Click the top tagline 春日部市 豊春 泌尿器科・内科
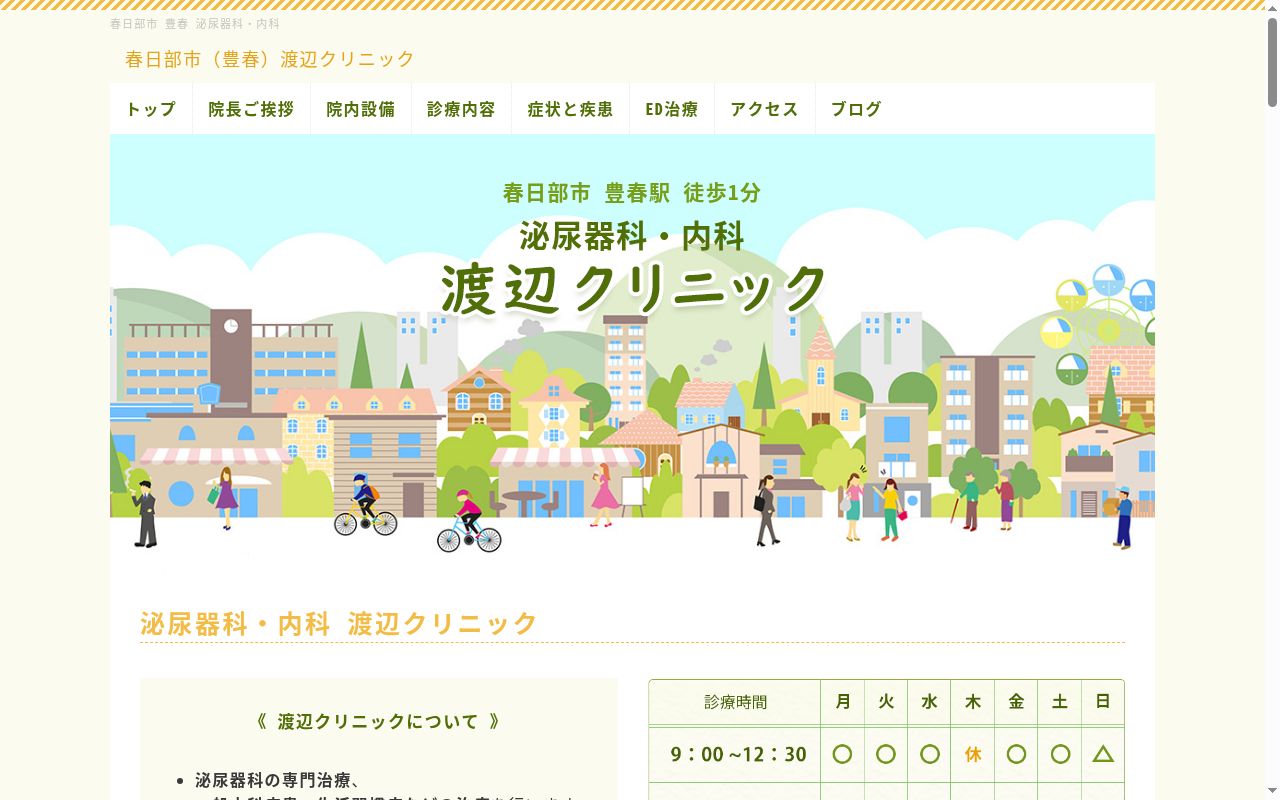Screen dimensions: 1280x800 click(x=195, y=23)
